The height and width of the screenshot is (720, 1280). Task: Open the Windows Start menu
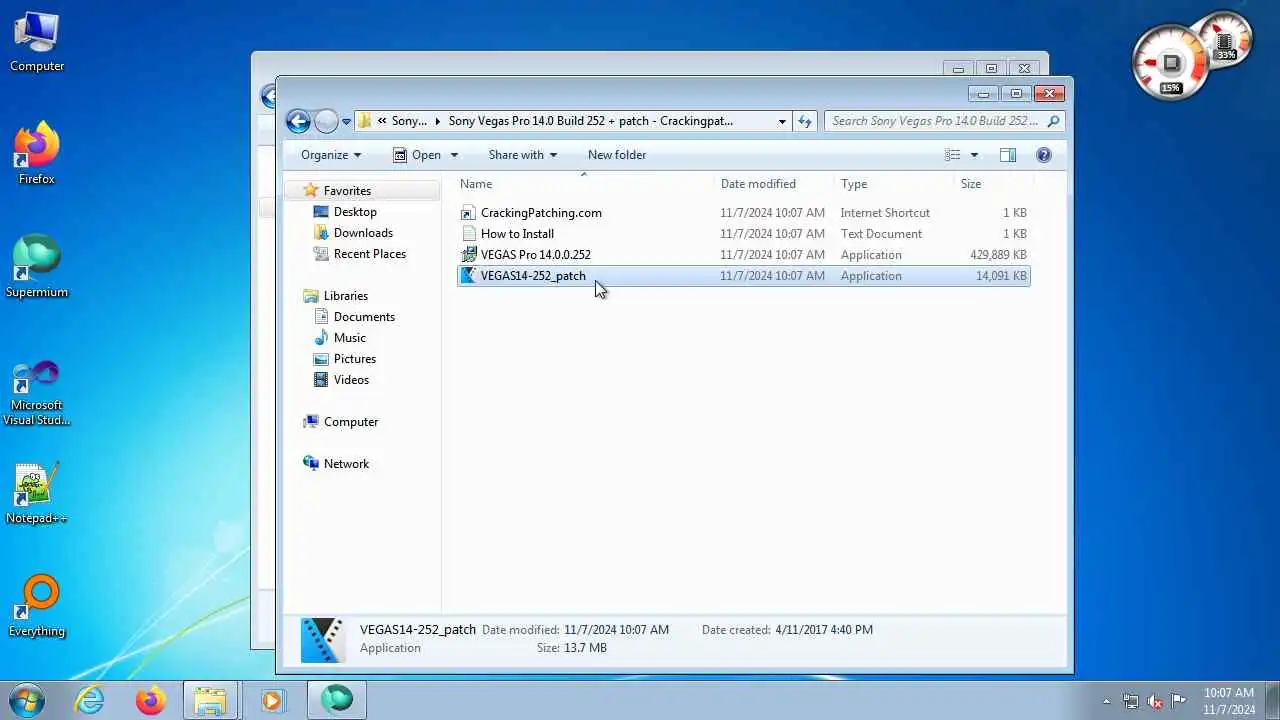click(x=27, y=700)
